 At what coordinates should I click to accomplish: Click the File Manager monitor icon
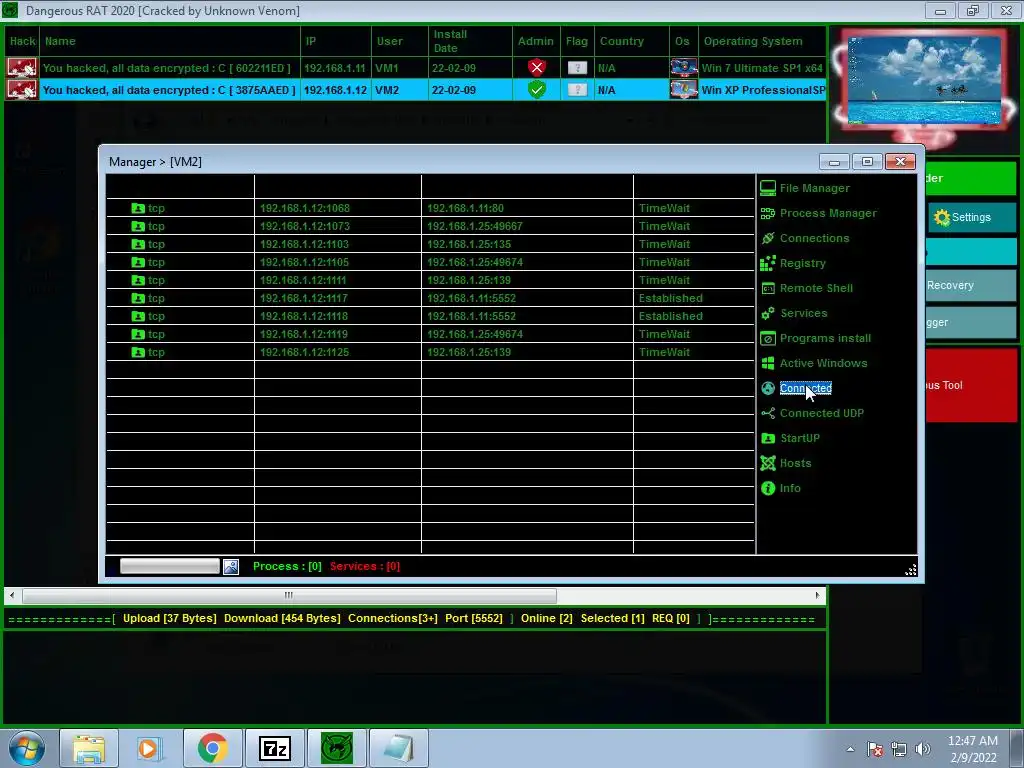[768, 188]
